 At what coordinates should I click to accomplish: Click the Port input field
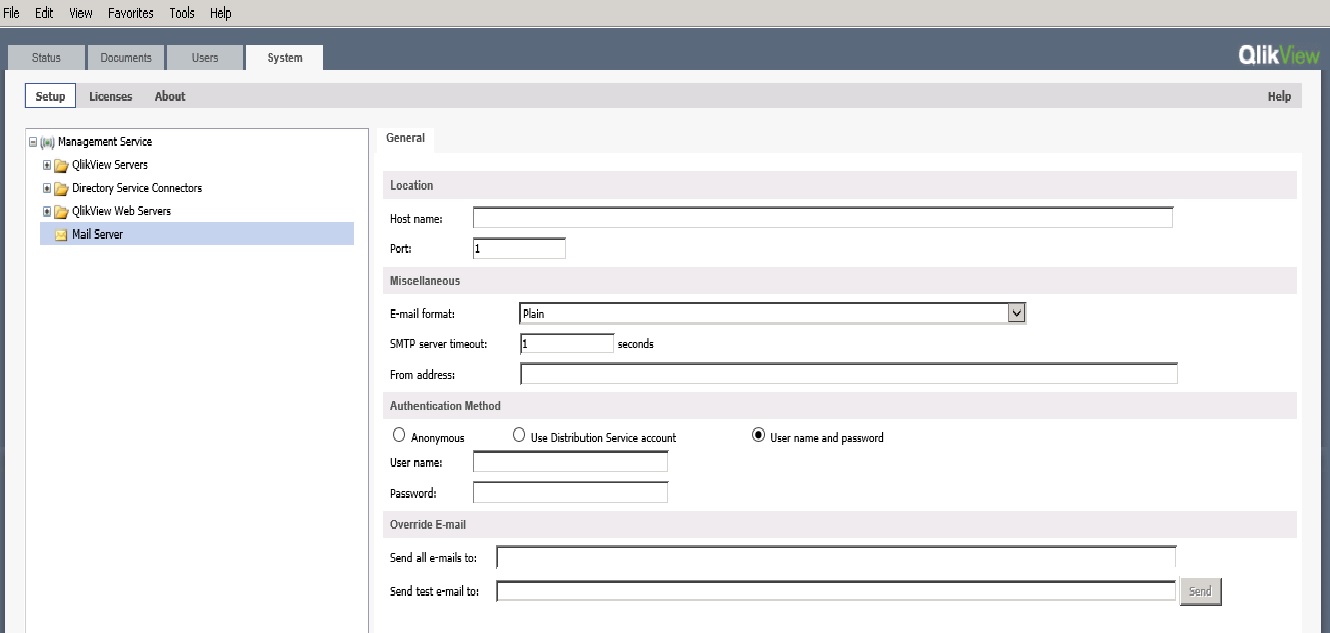coord(519,248)
